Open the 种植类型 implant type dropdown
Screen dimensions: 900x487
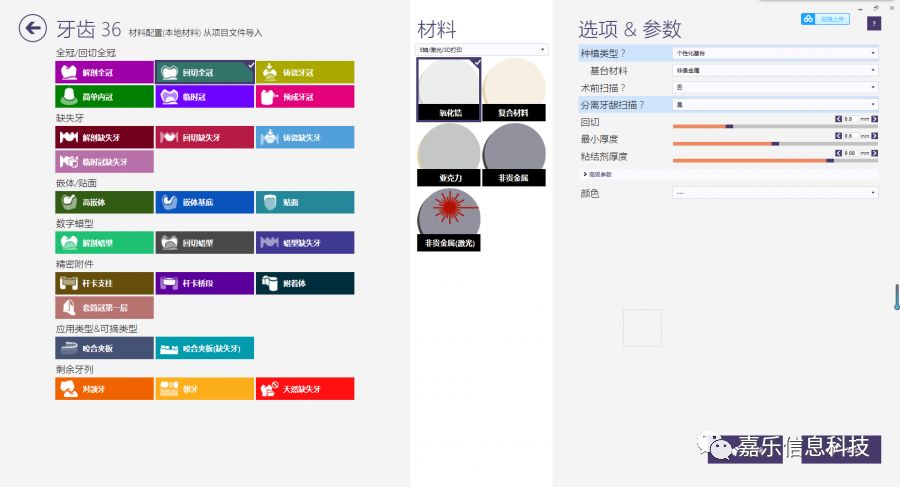775,53
